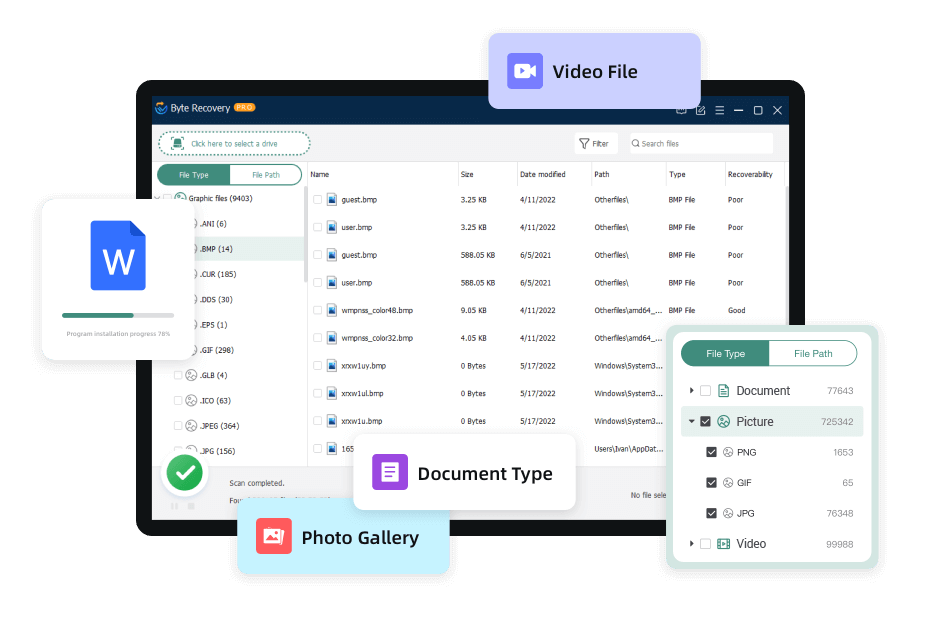Tick the checkbox for xrxw1uy.bmp
The image size is (941, 629).
point(317,366)
